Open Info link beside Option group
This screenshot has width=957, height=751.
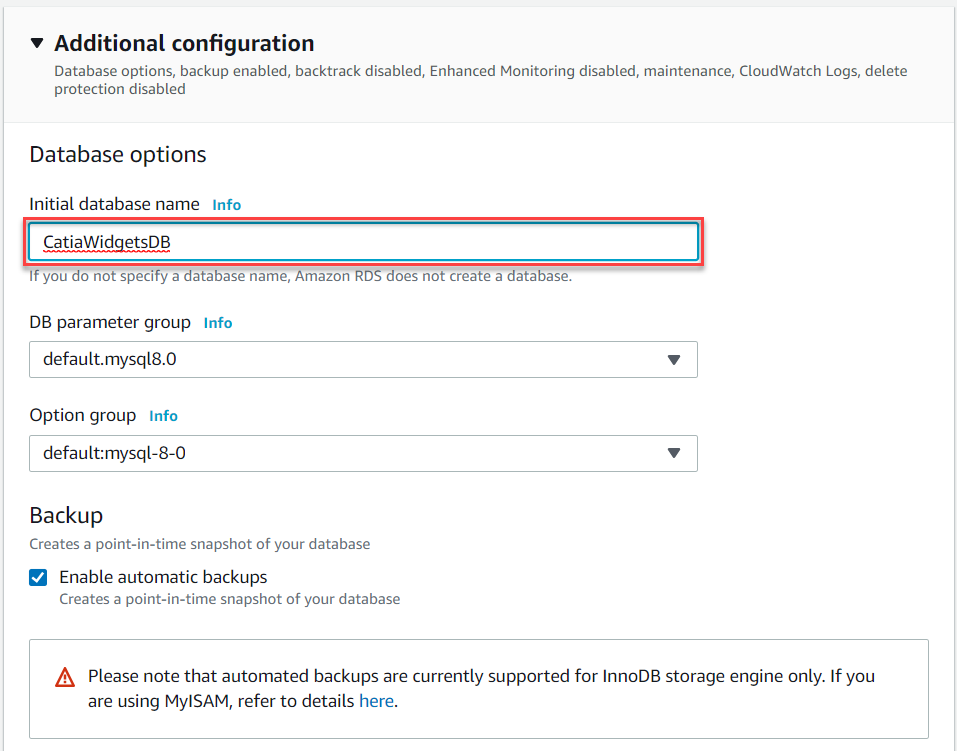(164, 416)
